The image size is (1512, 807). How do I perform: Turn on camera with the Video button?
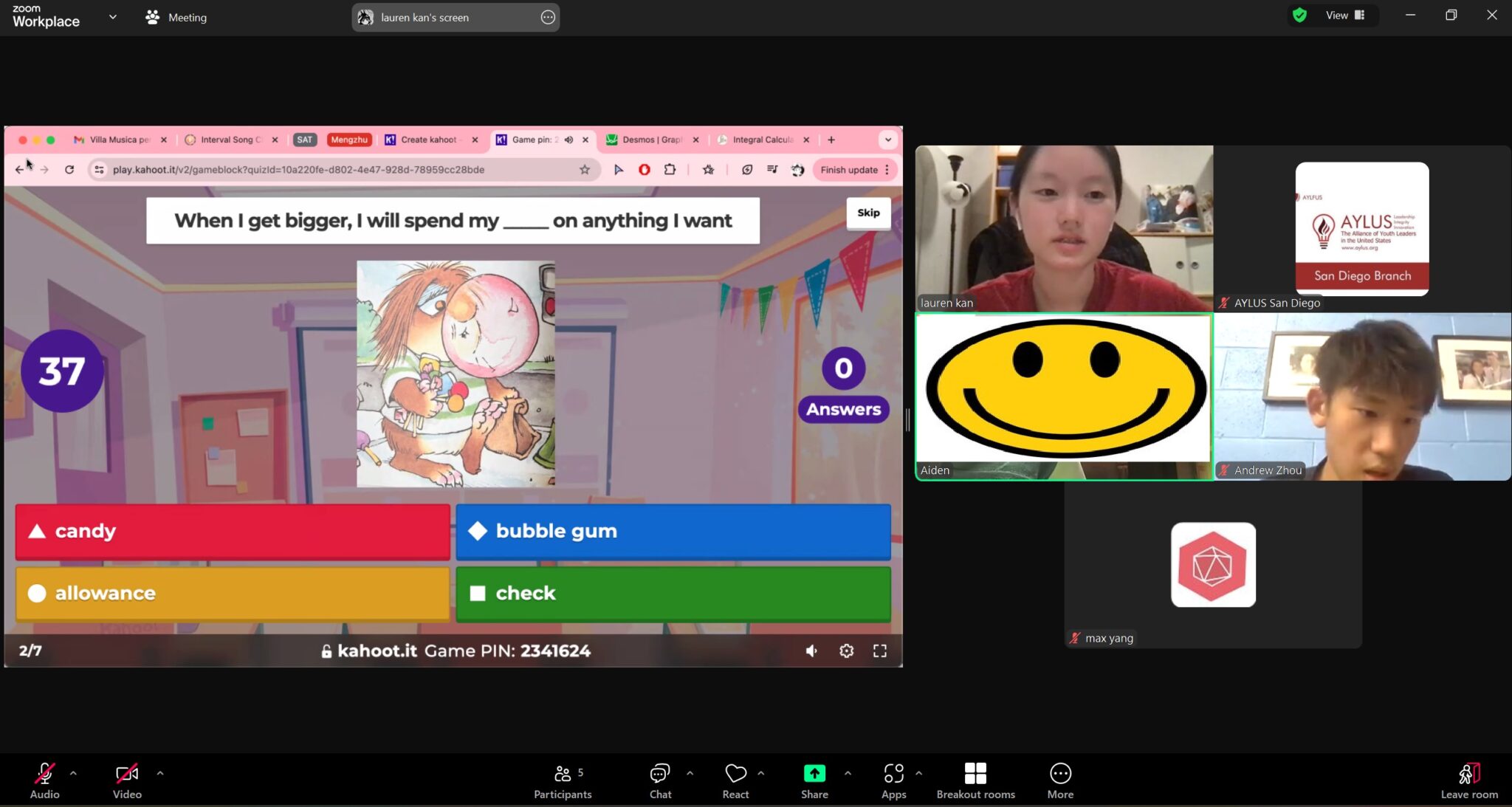point(127,780)
